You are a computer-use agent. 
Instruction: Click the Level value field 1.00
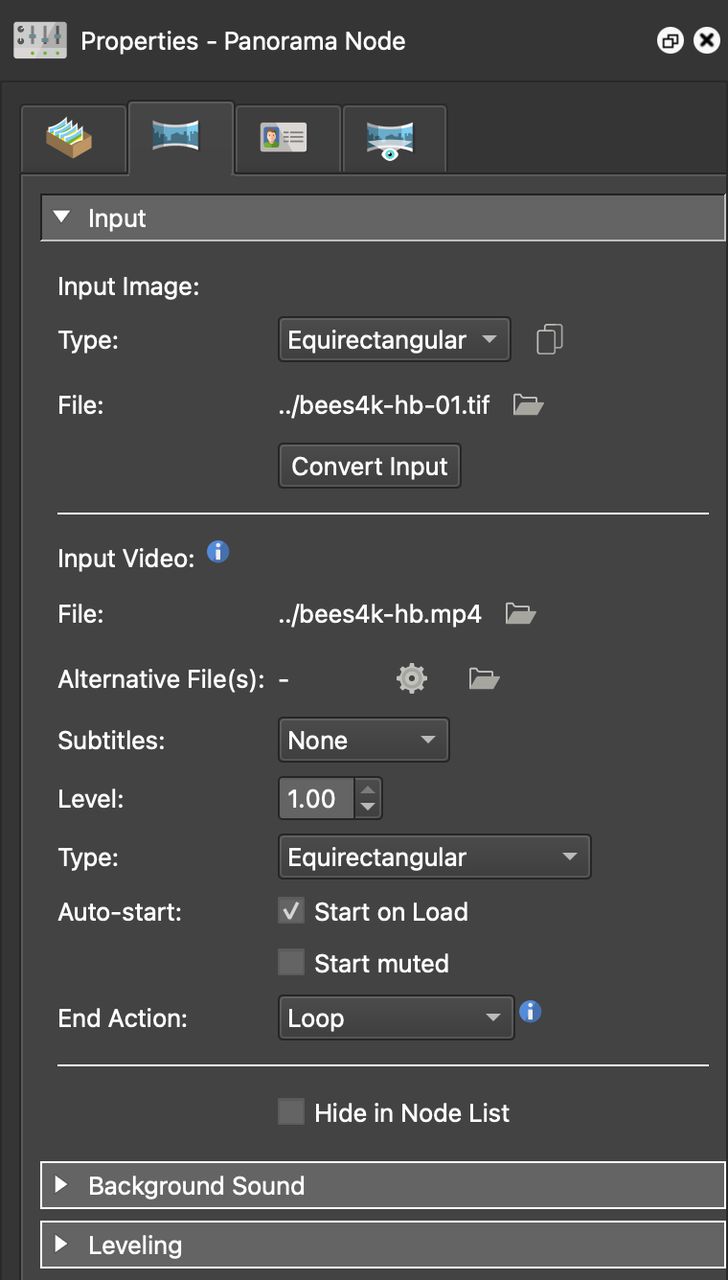coord(316,798)
